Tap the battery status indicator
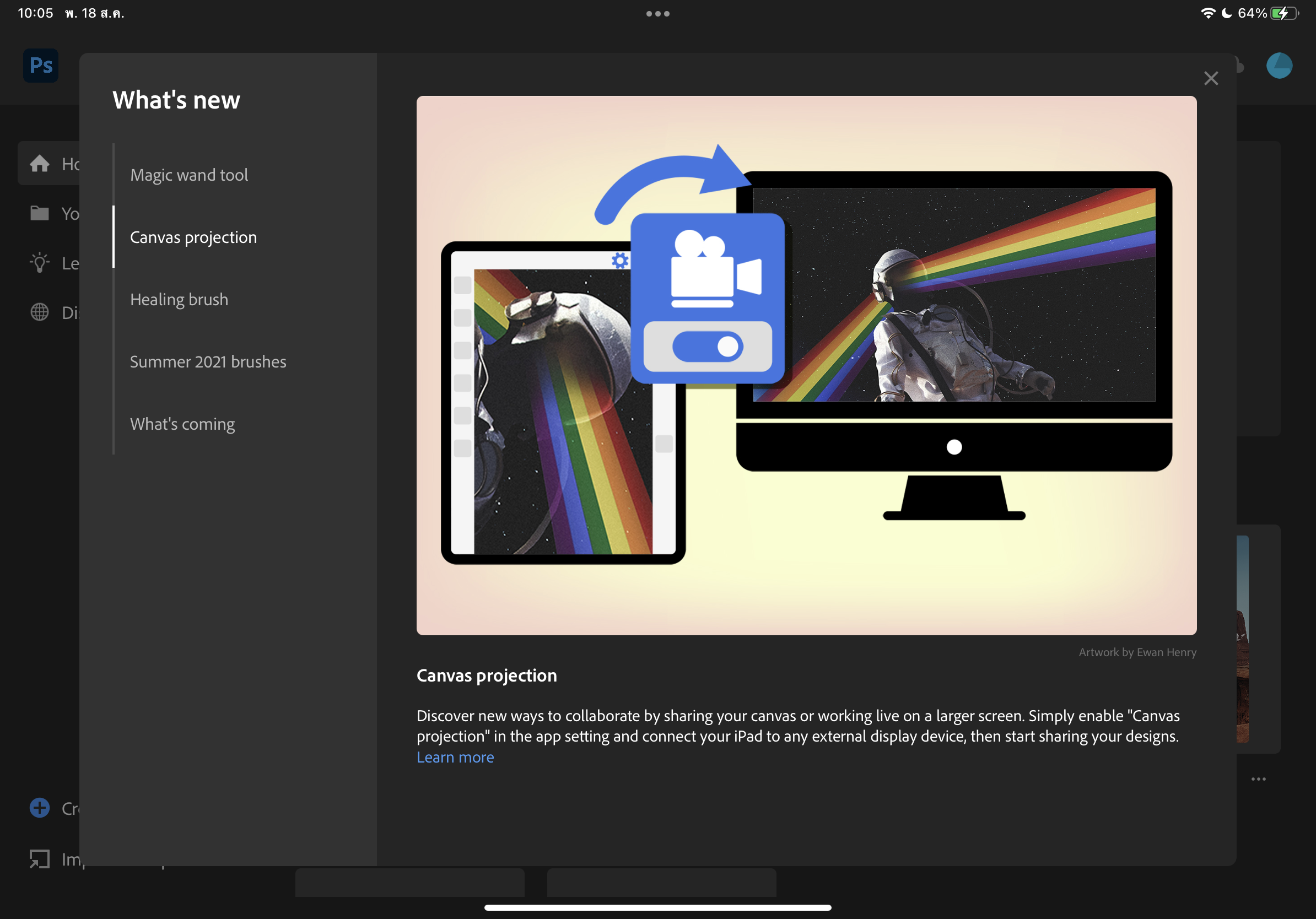This screenshot has width=1316, height=919. pyautogui.click(x=1284, y=13)
